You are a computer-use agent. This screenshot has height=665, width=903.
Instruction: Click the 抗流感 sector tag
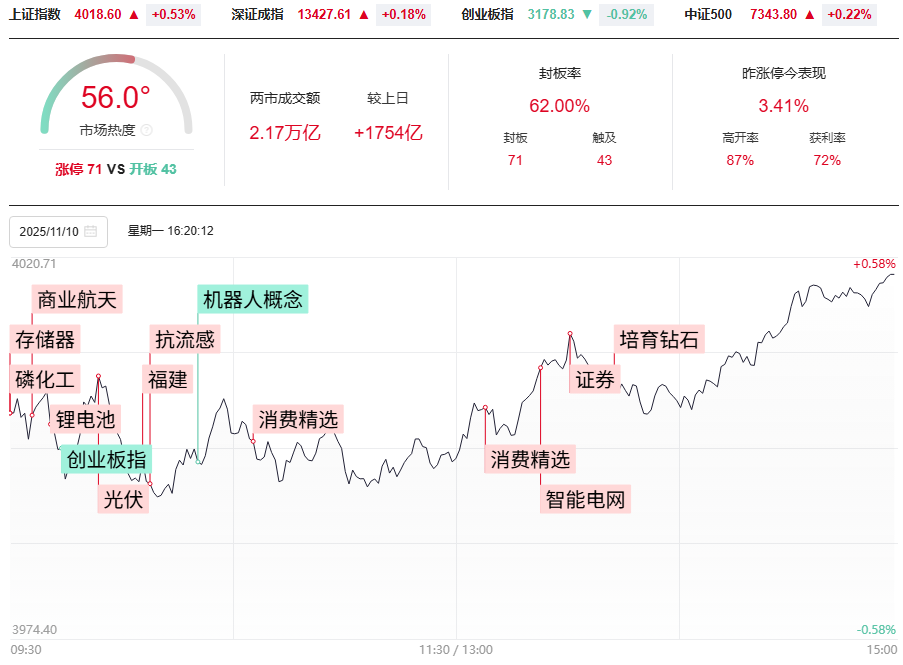click(186, 337)
